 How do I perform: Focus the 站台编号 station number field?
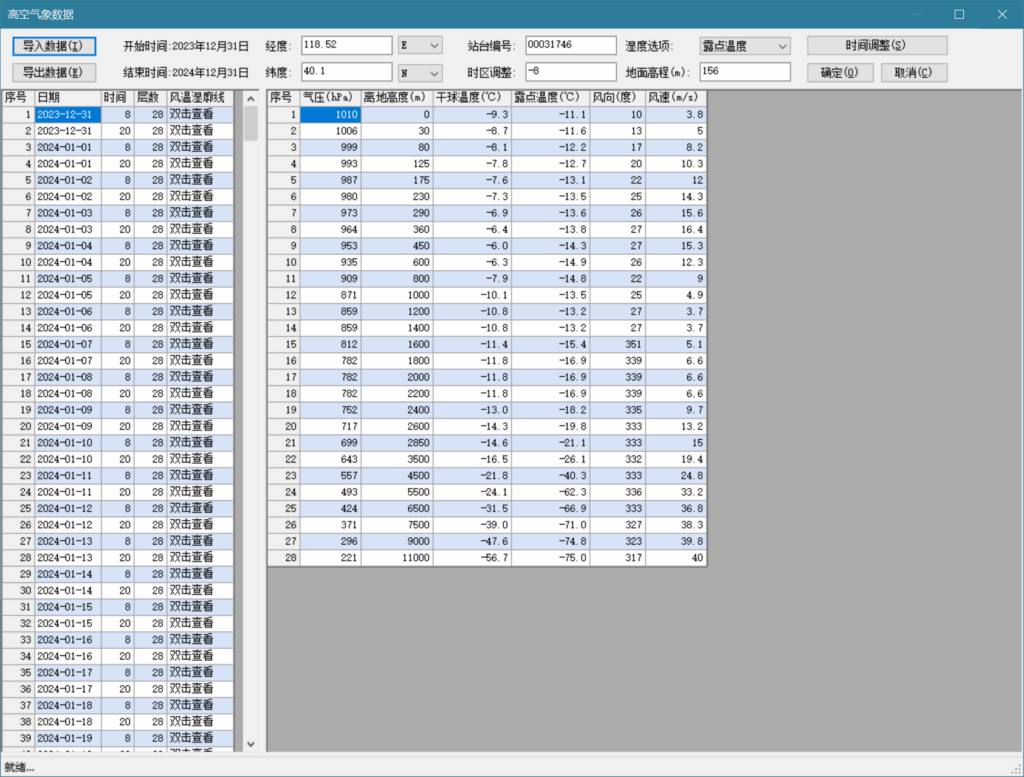coord(569,46)
